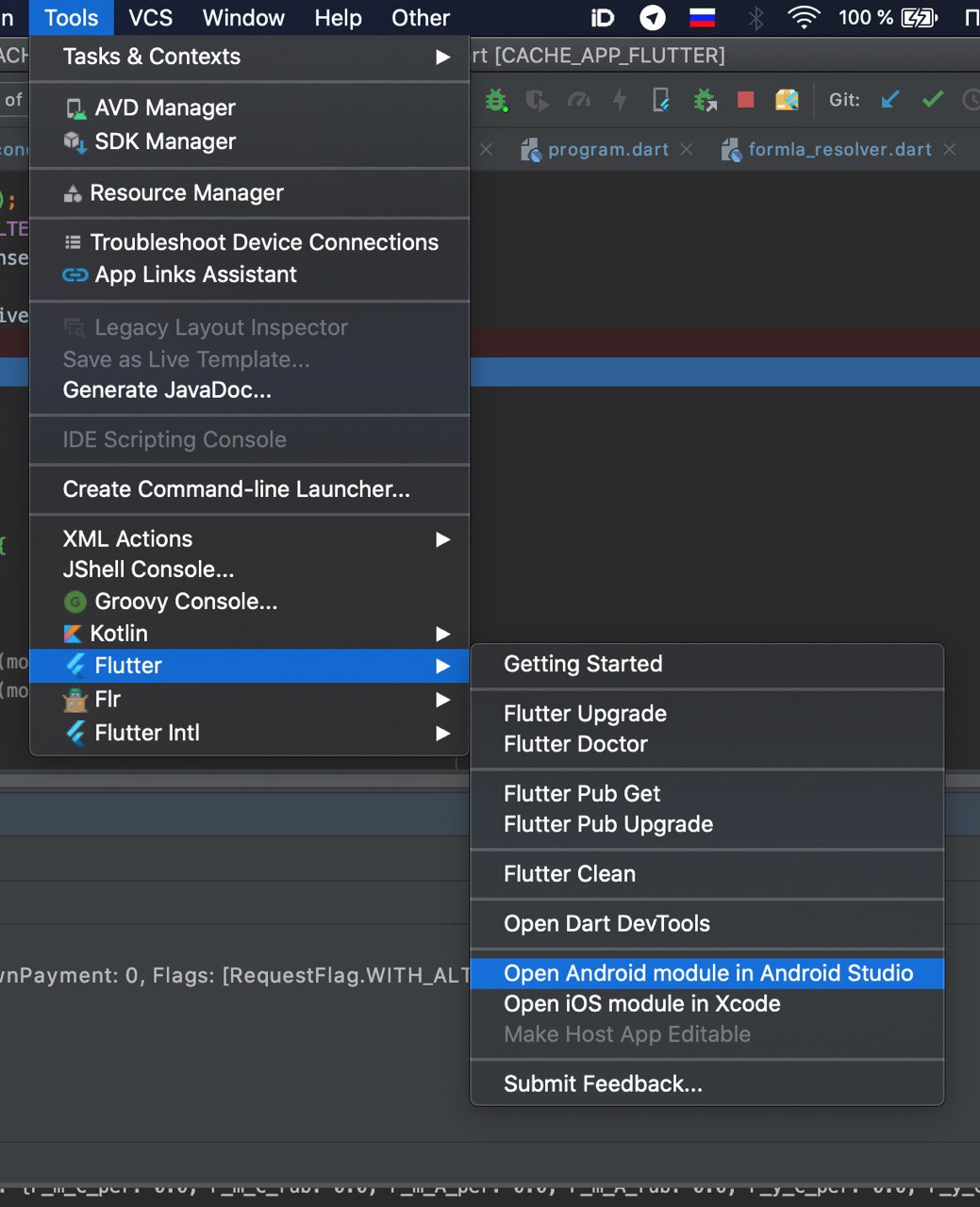Run Flutter Upgrade
Image resolution: width=980 pixels, height=1207 pixels.
coord(707,714)
